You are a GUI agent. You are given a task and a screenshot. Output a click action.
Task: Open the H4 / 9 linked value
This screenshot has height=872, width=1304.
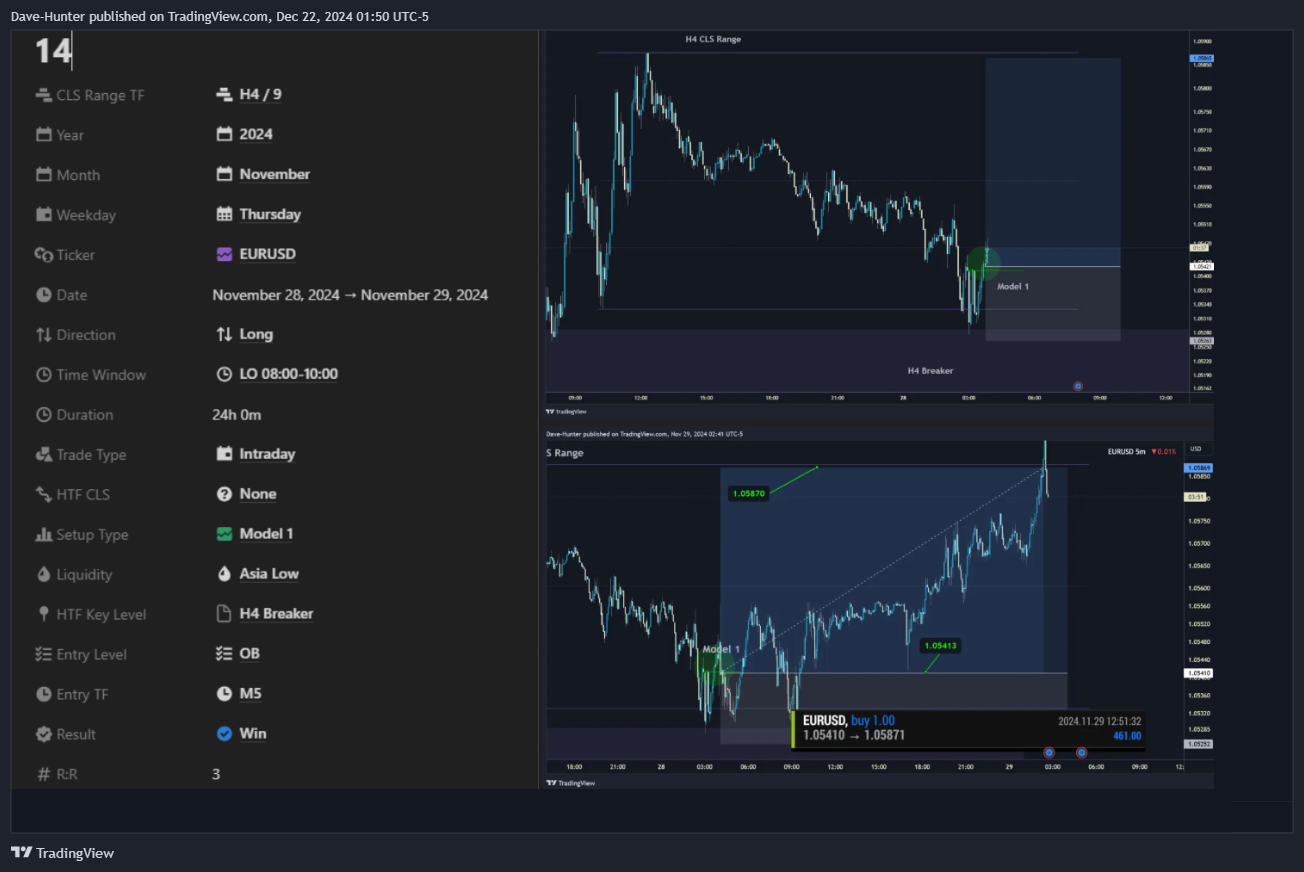click(260, 94)
